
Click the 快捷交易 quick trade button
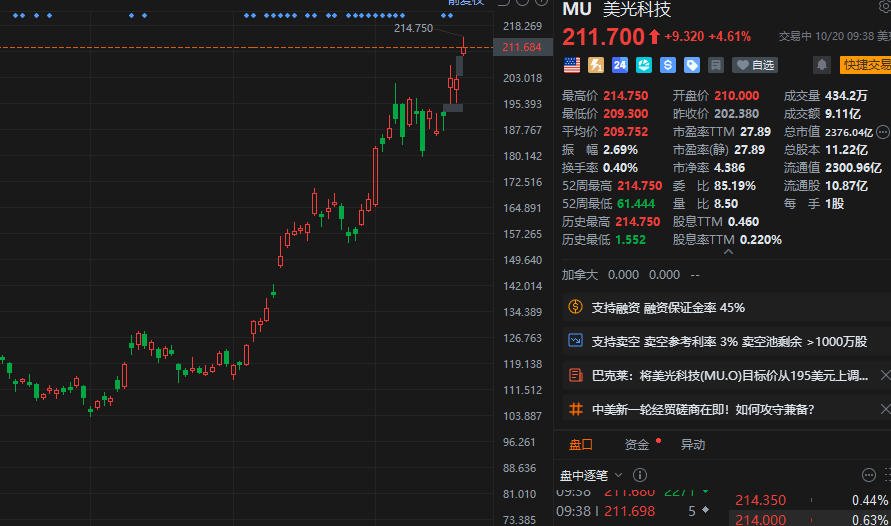pyautogui.click(x=865, y=65)
